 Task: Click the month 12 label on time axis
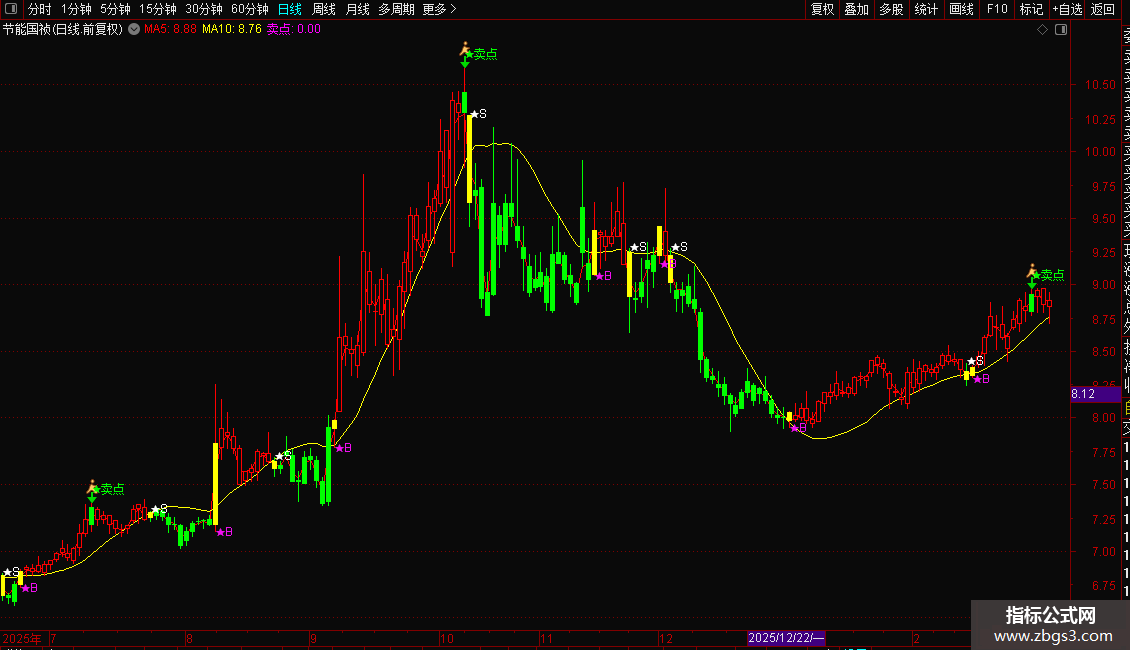[x=666, y=638]
